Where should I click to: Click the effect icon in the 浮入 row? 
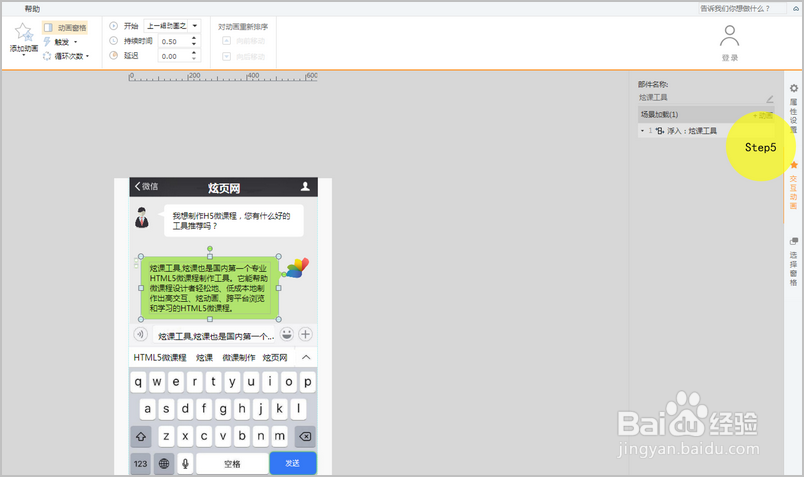[x=660, y=131]
